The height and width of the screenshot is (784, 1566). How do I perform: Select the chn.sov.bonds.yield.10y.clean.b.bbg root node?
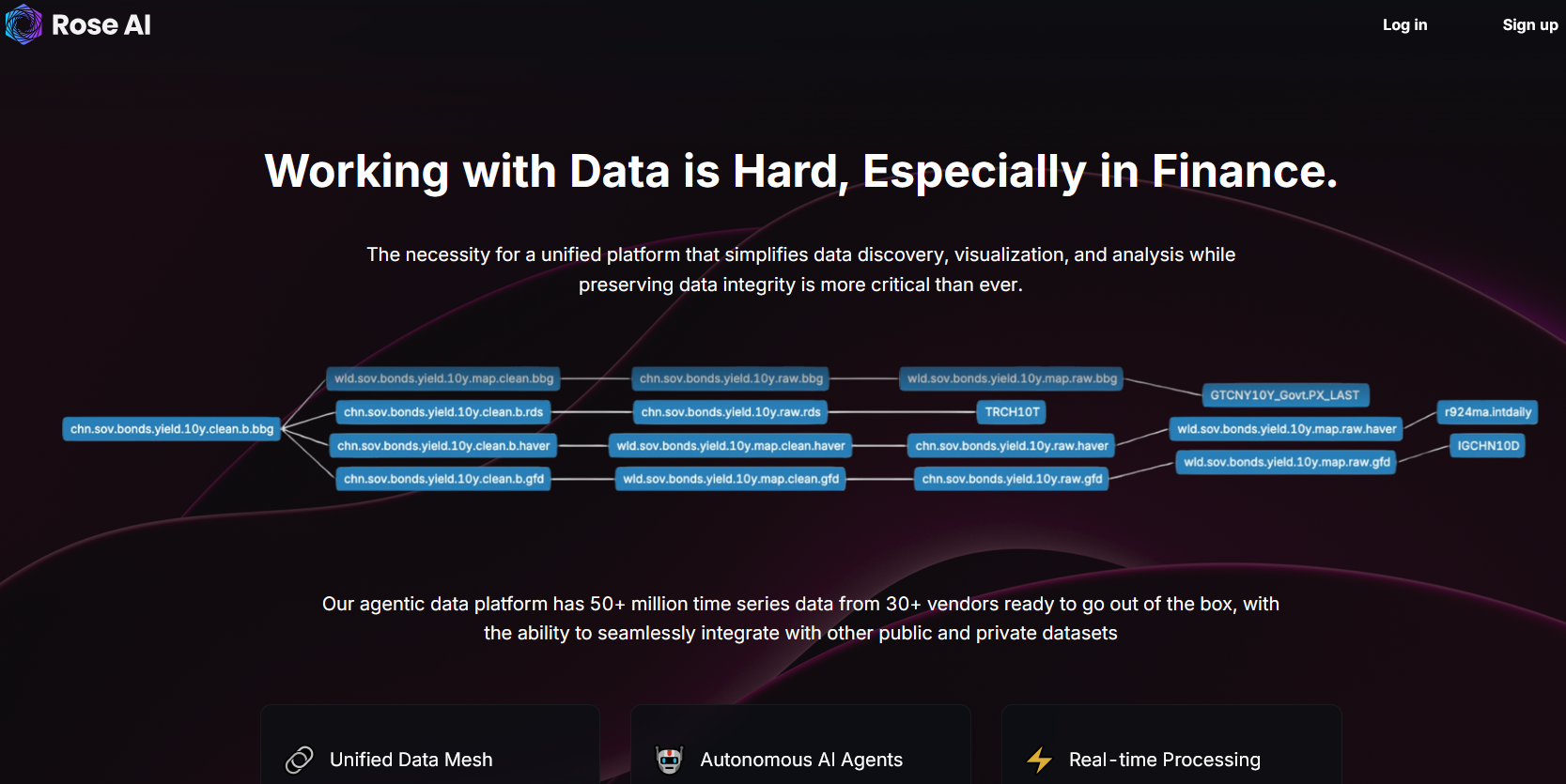click(x=172, y=429)
